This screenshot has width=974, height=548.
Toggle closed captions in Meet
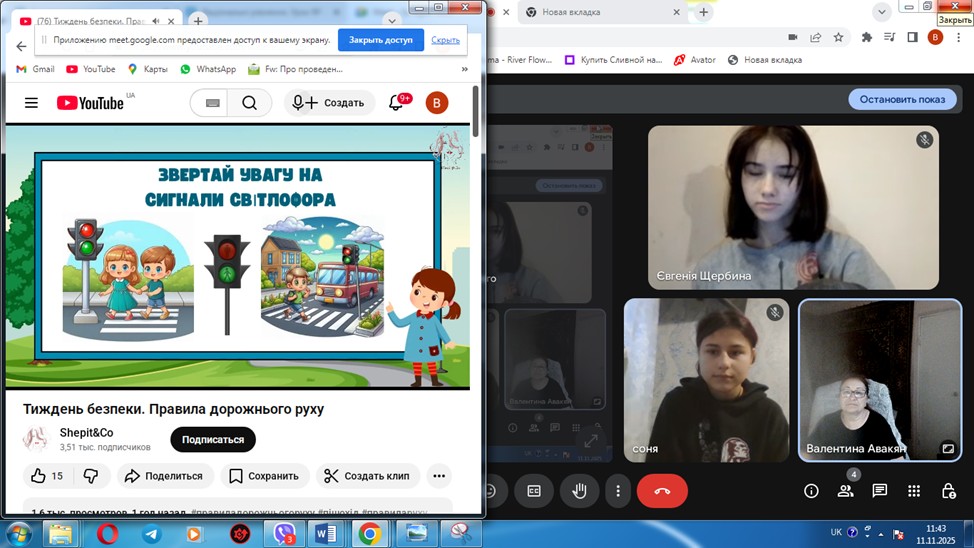point(534,491)
